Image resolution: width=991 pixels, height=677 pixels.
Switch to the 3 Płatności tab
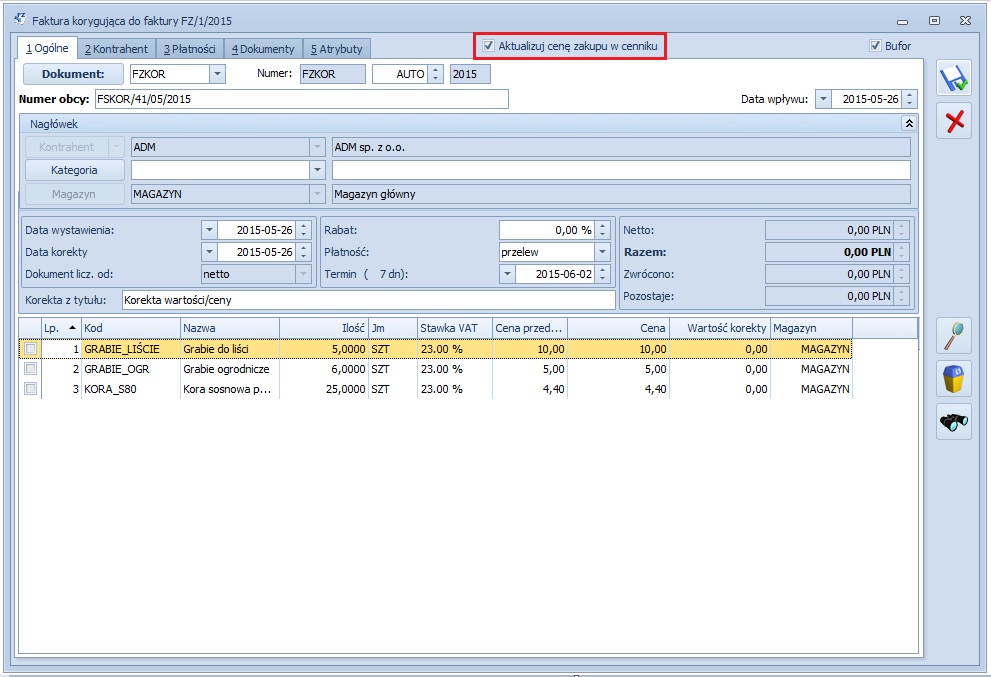pos(190,49)
